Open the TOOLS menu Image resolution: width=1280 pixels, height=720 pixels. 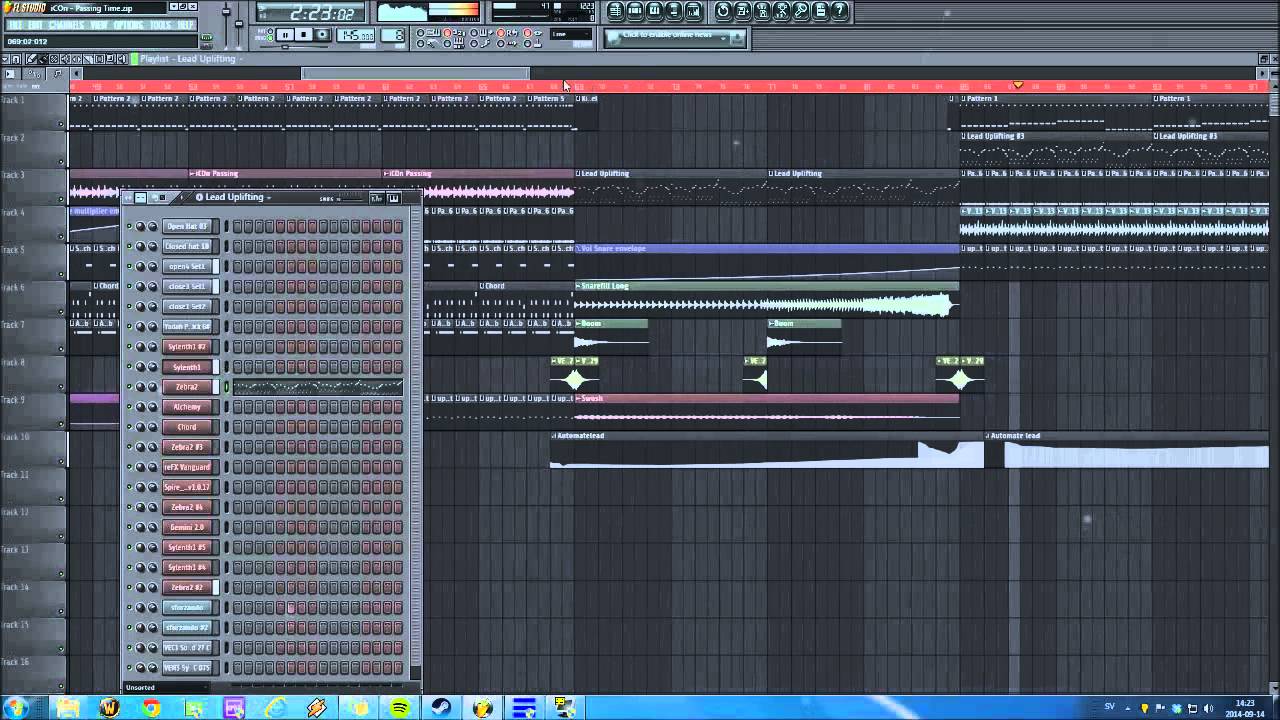tap(160, 25)
